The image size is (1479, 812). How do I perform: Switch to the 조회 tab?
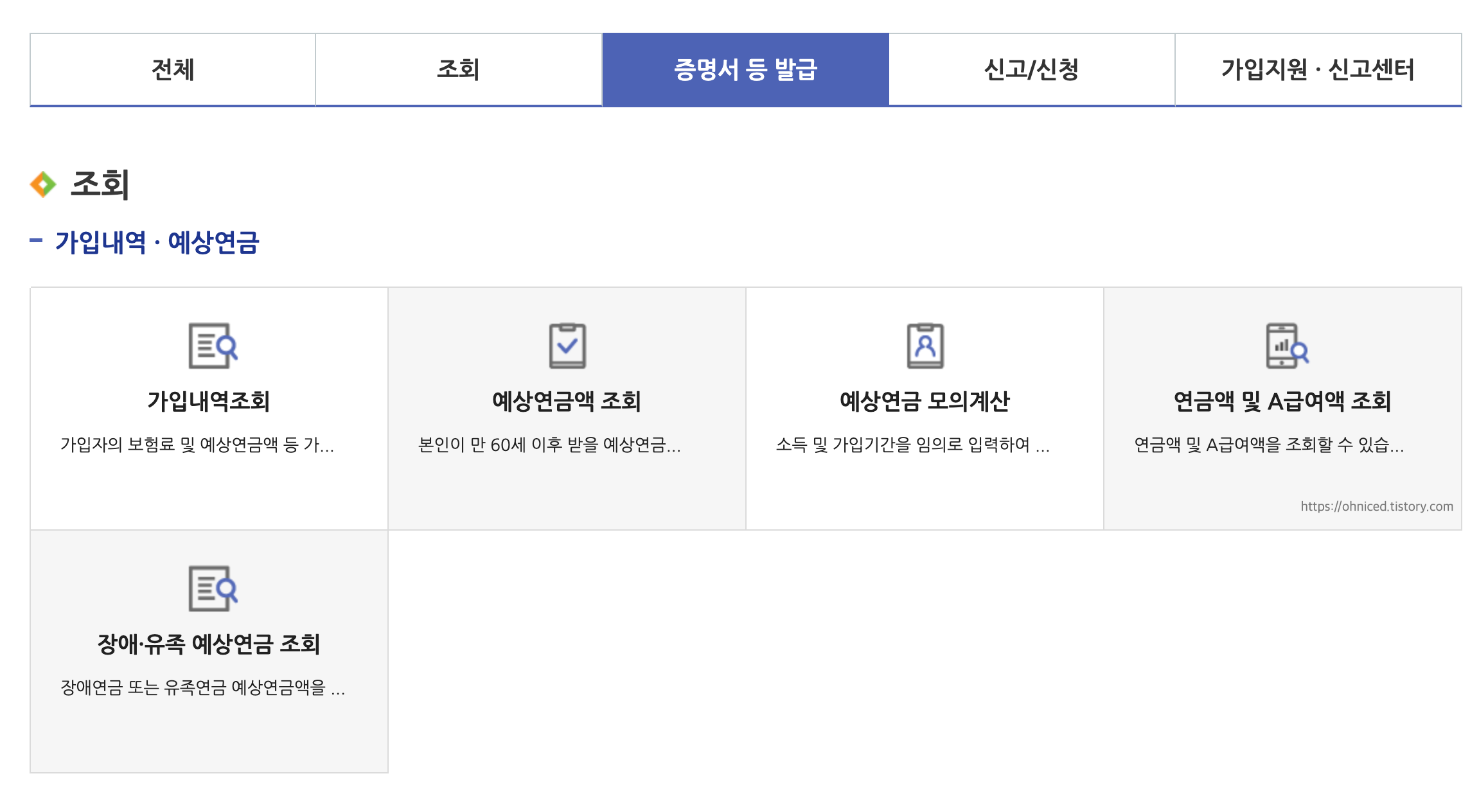point(458,69)
